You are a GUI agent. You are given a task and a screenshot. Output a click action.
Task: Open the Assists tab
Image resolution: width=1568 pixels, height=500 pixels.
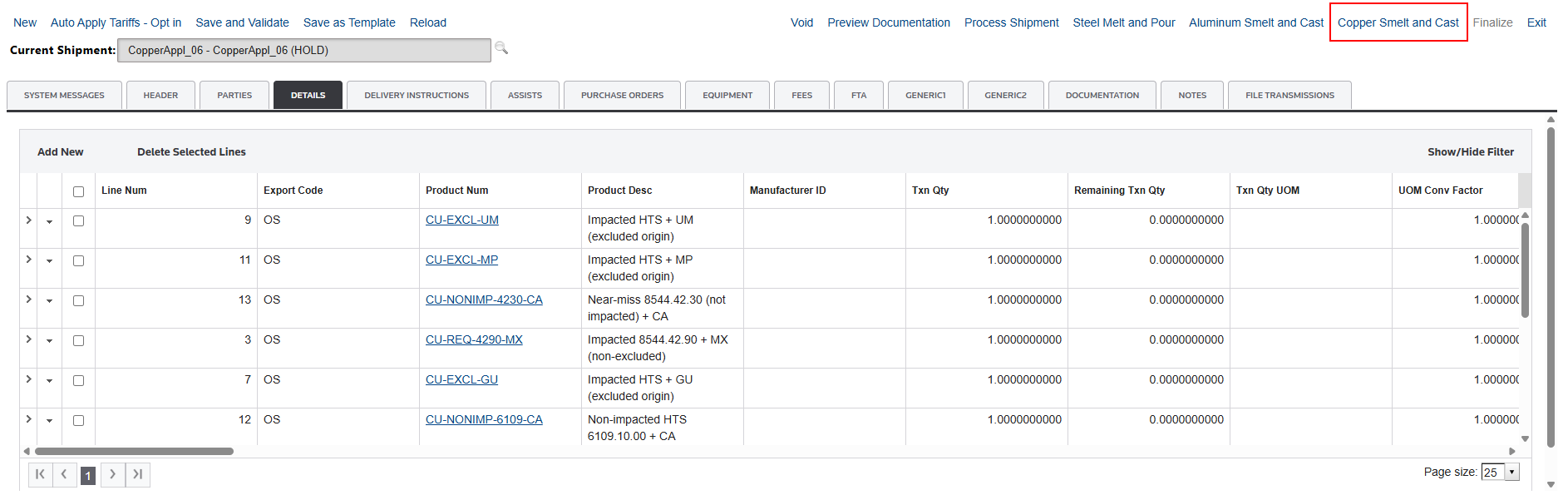pyautogui.click(x=525, y=95)
